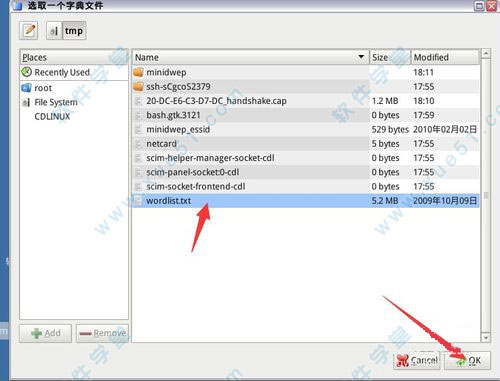The width and height of the screenshot is (500, 381).
Task: Select the wordlist.txt file
Action: (x=305, y=201)
